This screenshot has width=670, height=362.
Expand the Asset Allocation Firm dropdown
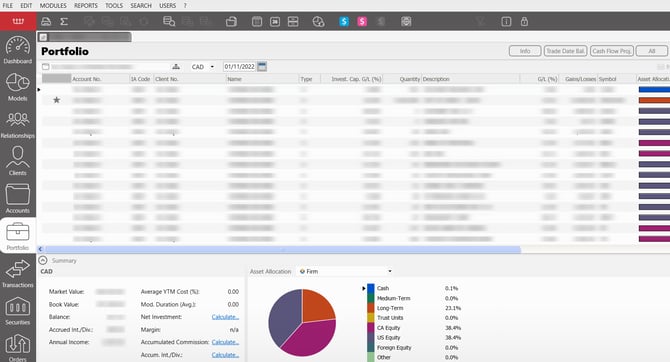click(345, 271)
